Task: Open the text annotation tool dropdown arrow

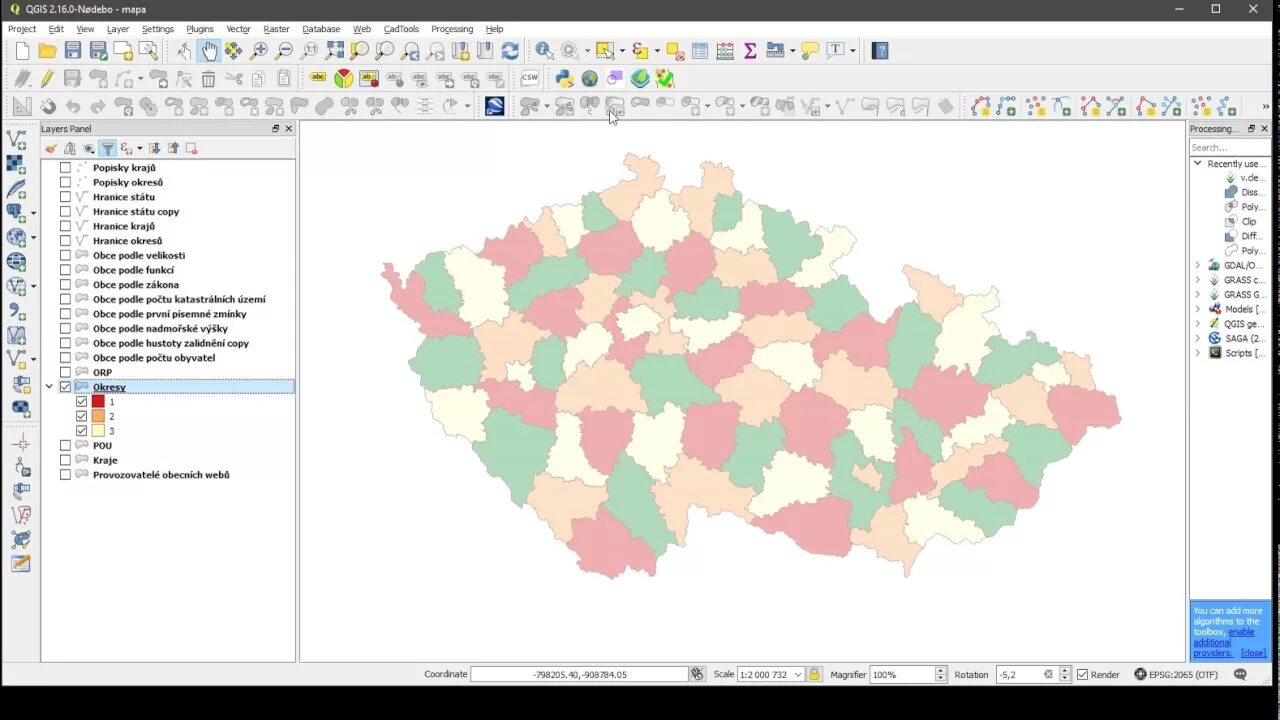Action: coord(852,50)
